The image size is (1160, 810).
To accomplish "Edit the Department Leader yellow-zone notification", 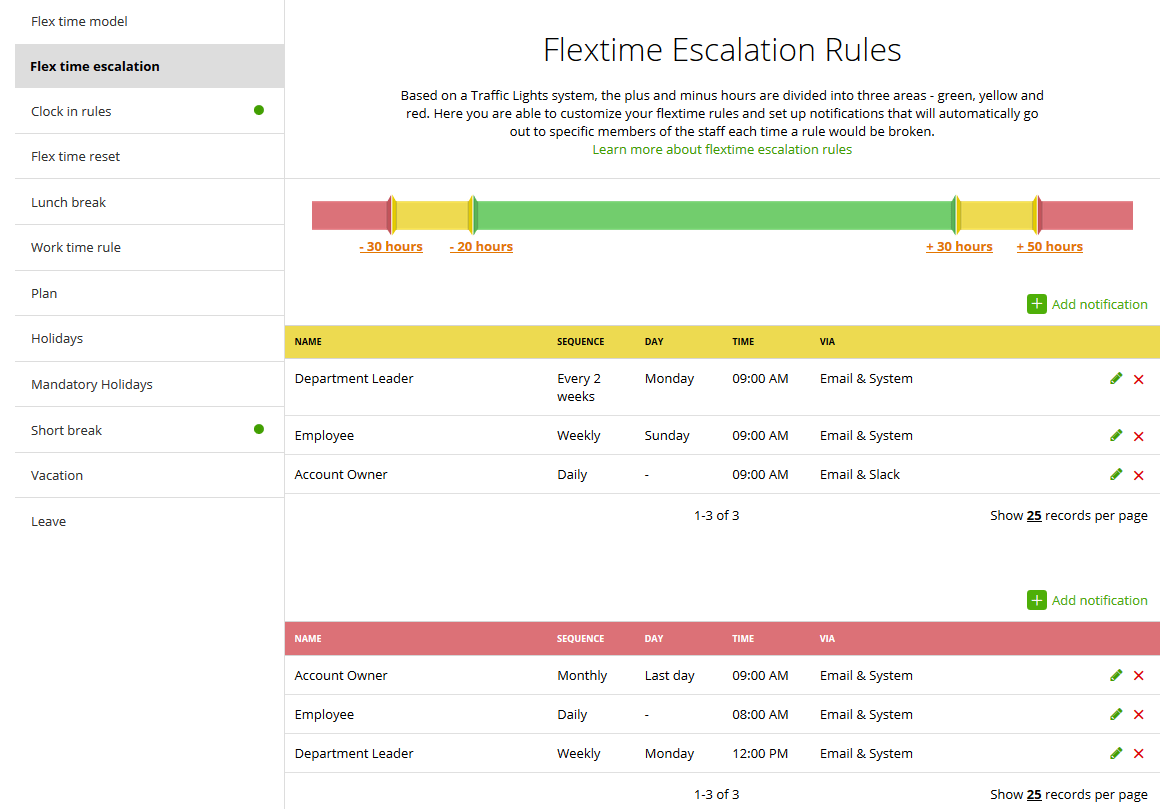I will pos(1116,378).
